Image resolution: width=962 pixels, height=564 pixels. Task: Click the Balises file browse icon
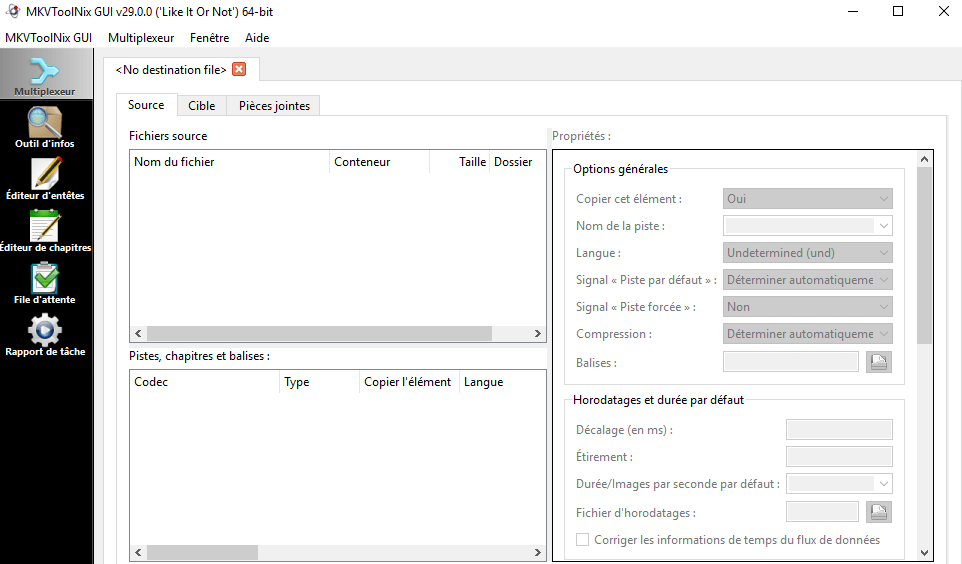coord(879,363)
